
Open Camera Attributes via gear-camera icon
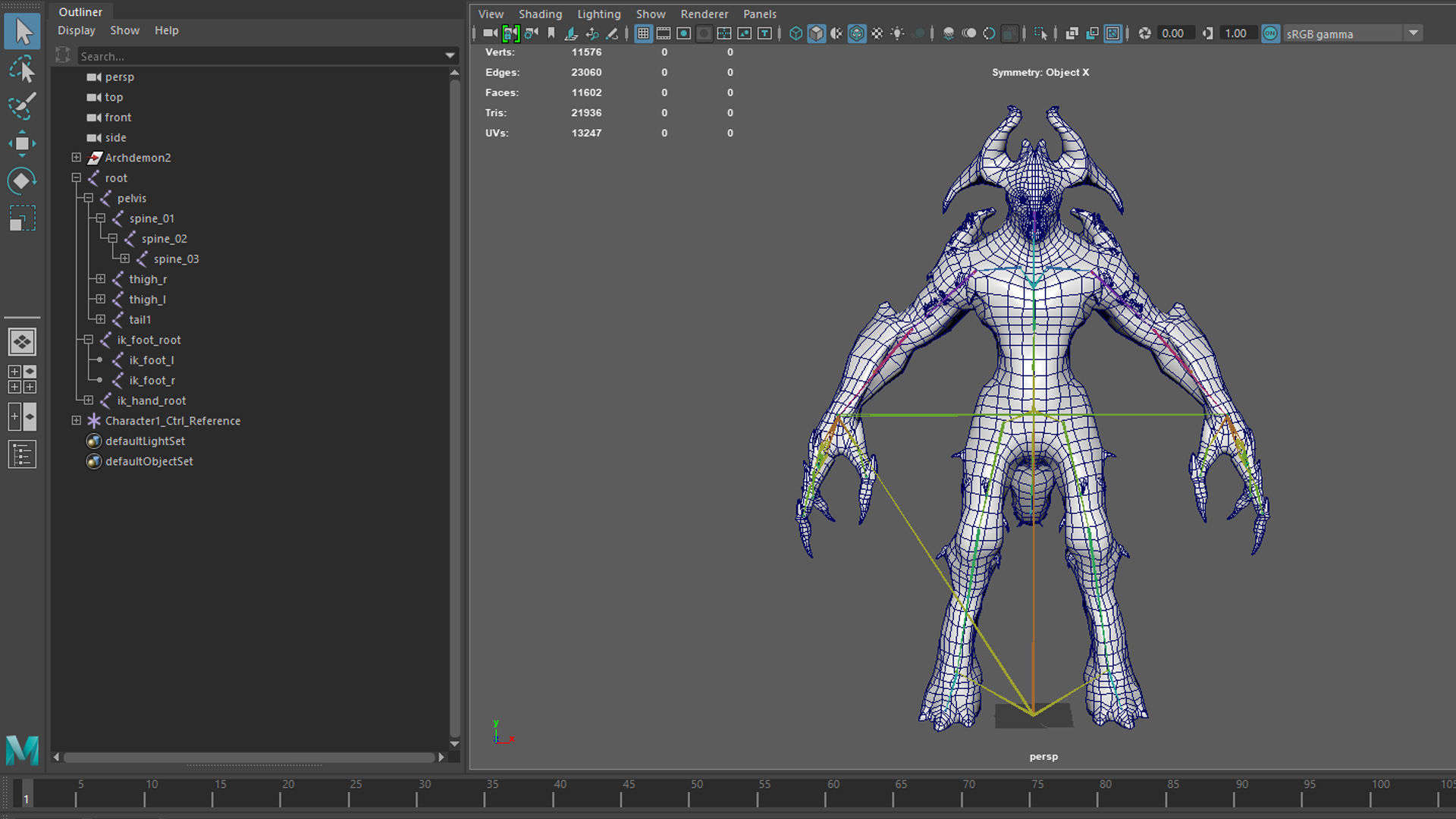coord(531,33)
